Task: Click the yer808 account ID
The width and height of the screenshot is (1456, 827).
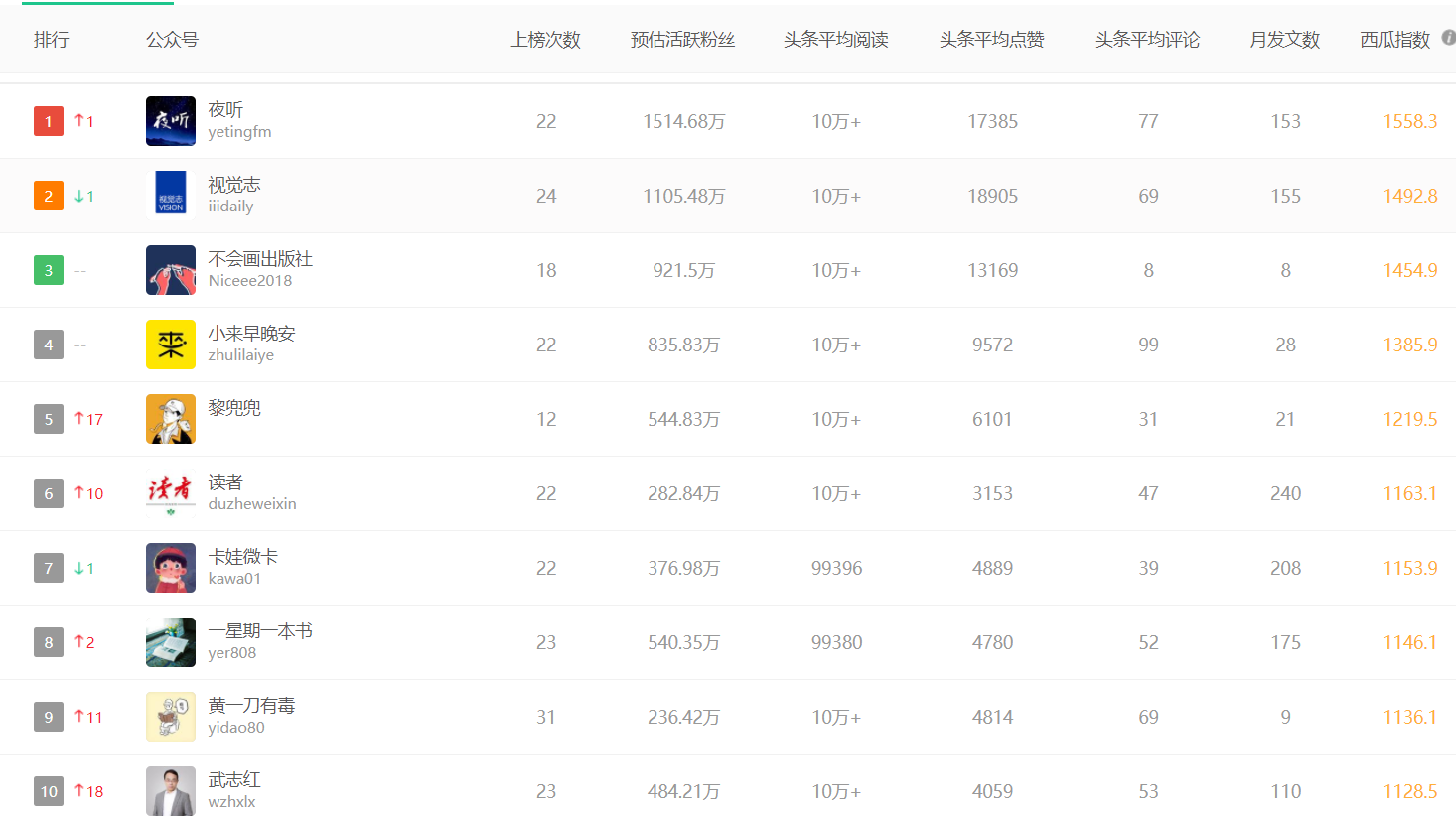Action: [232, 653]
